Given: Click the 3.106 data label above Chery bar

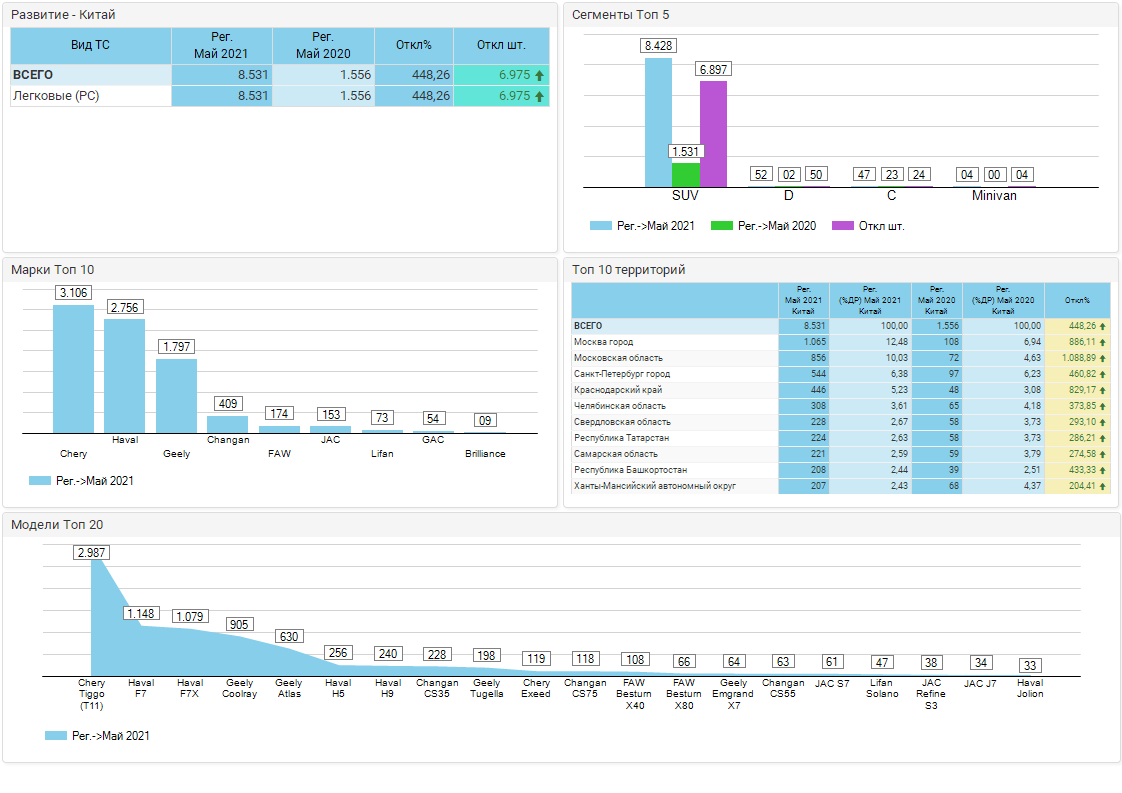Looking at the screenshot, I should [74, 293].
